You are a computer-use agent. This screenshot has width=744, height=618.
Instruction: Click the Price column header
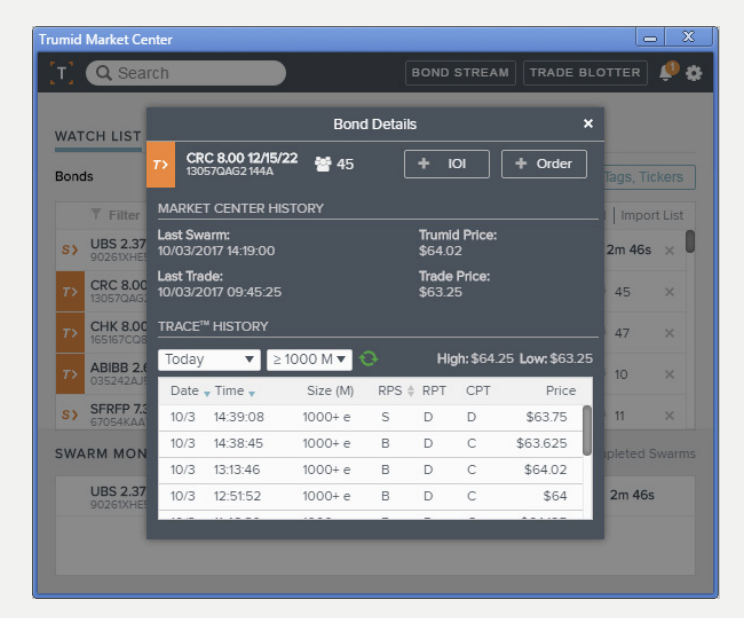(561, 391)
